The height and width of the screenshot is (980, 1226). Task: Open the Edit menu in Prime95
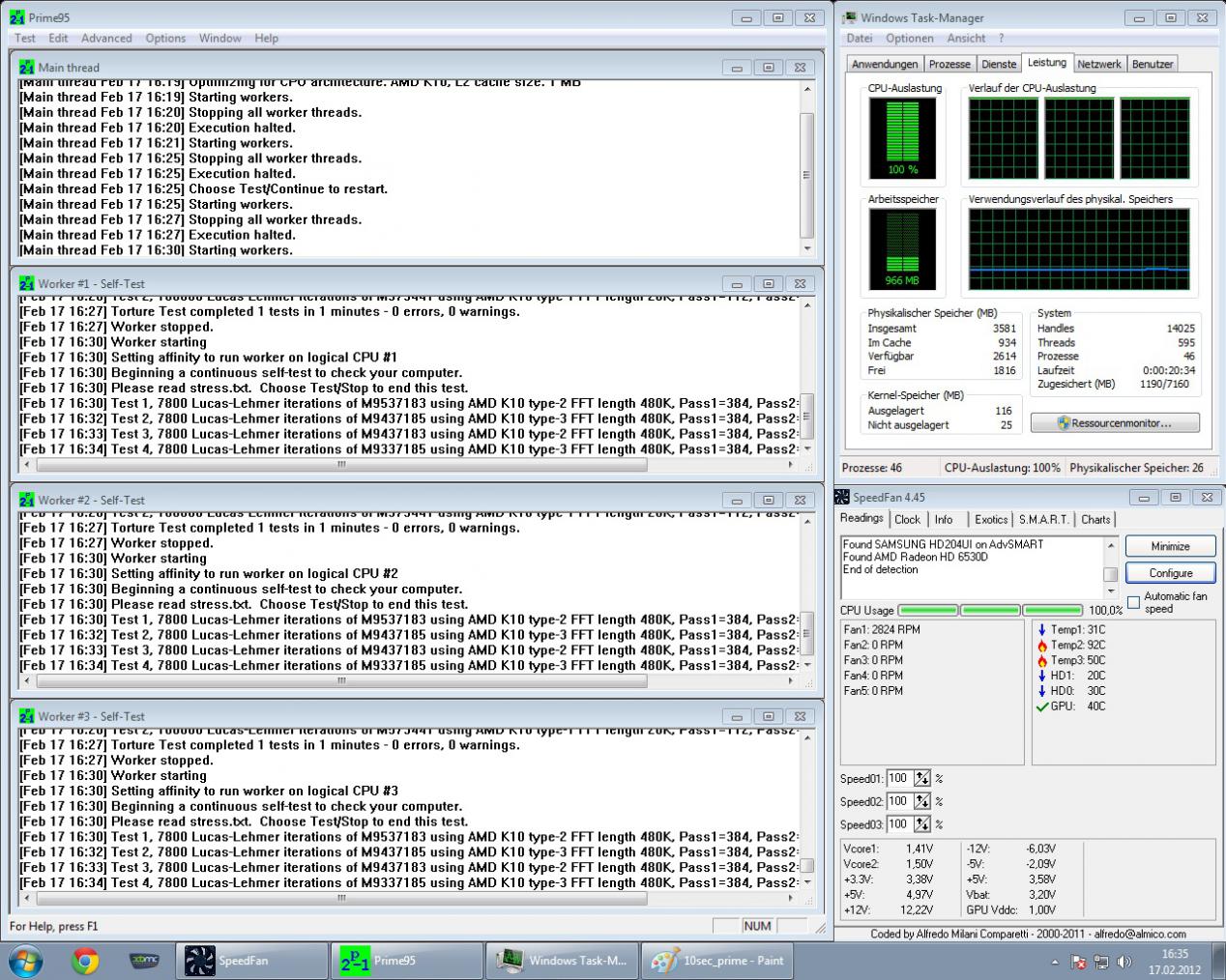click(x=58, y=38)
